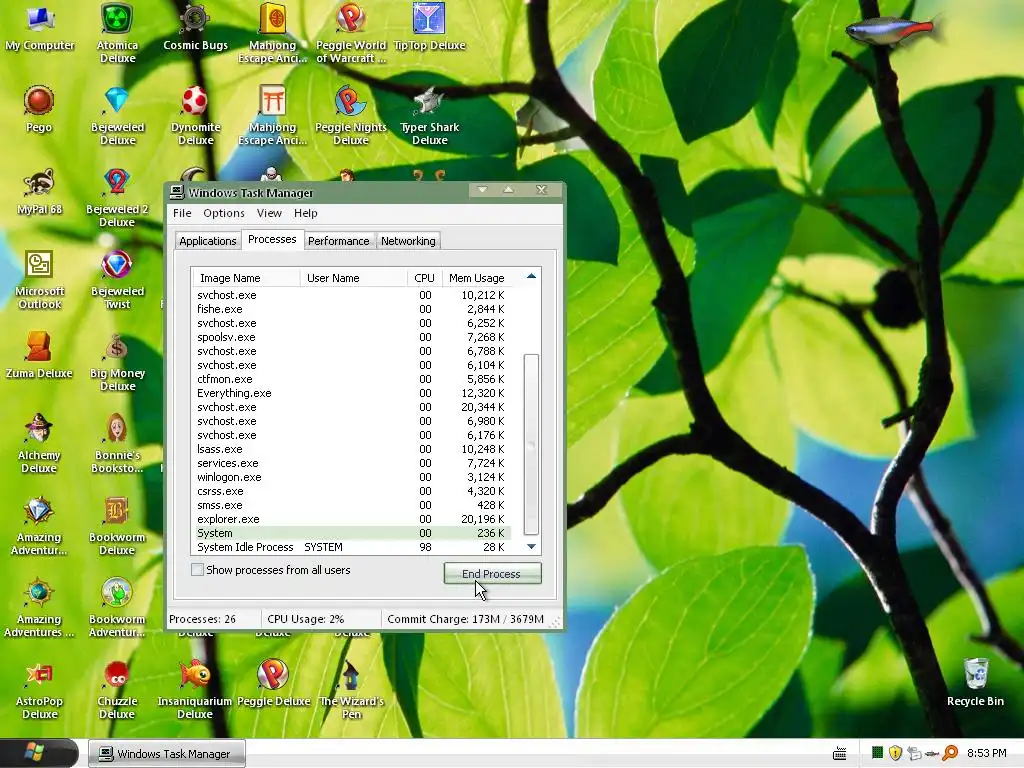Select the TipTop Deluxe desktop icon
The width and height of the screenshot is (1024, 768).
(429, 28)
